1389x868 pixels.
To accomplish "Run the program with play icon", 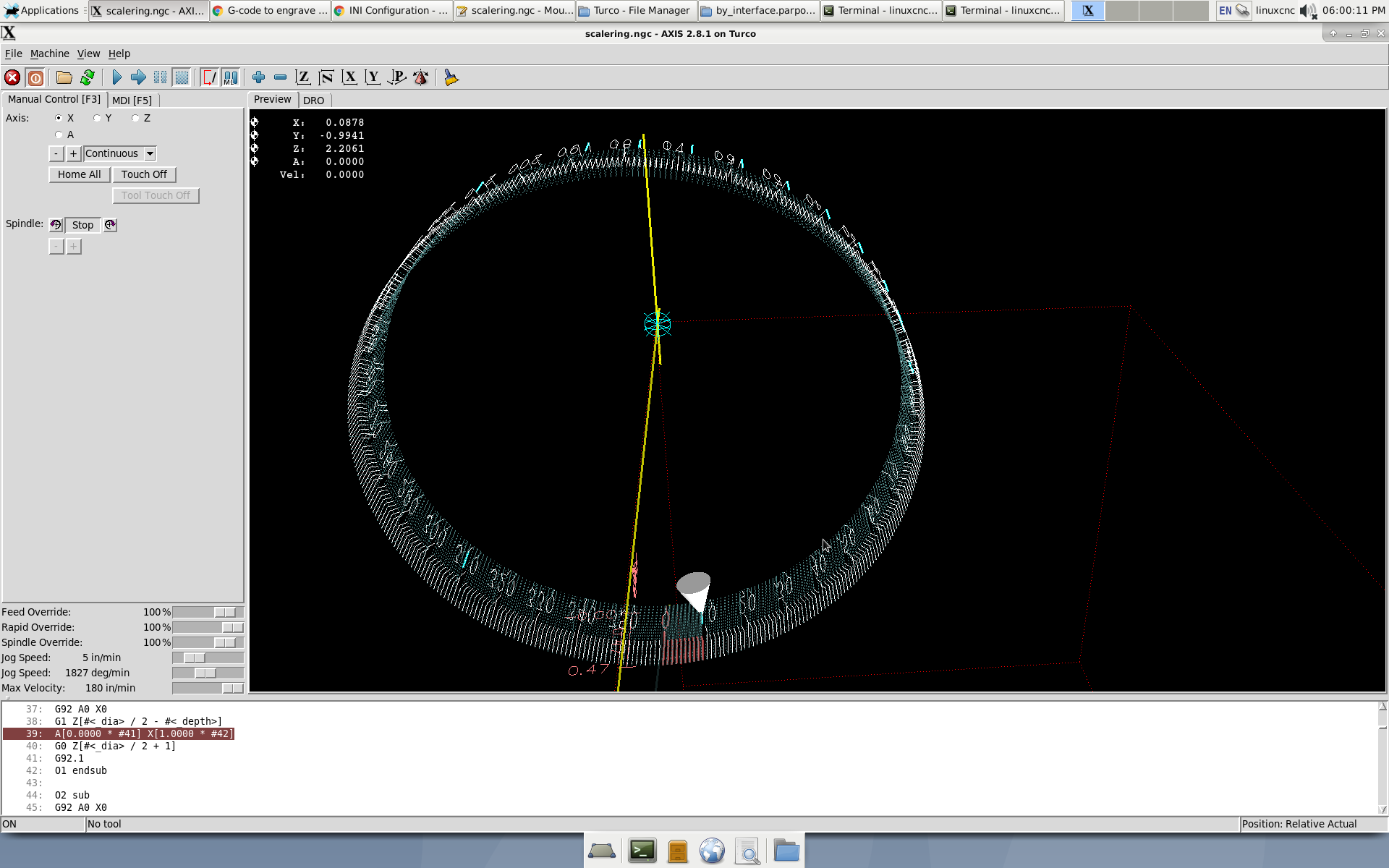I will [x=116, y=77].
